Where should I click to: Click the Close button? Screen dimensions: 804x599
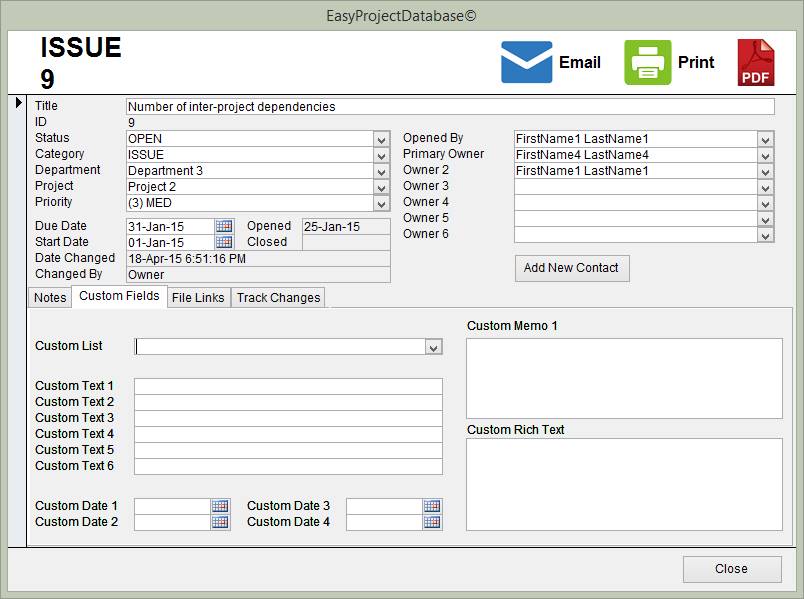click(732, 569)
